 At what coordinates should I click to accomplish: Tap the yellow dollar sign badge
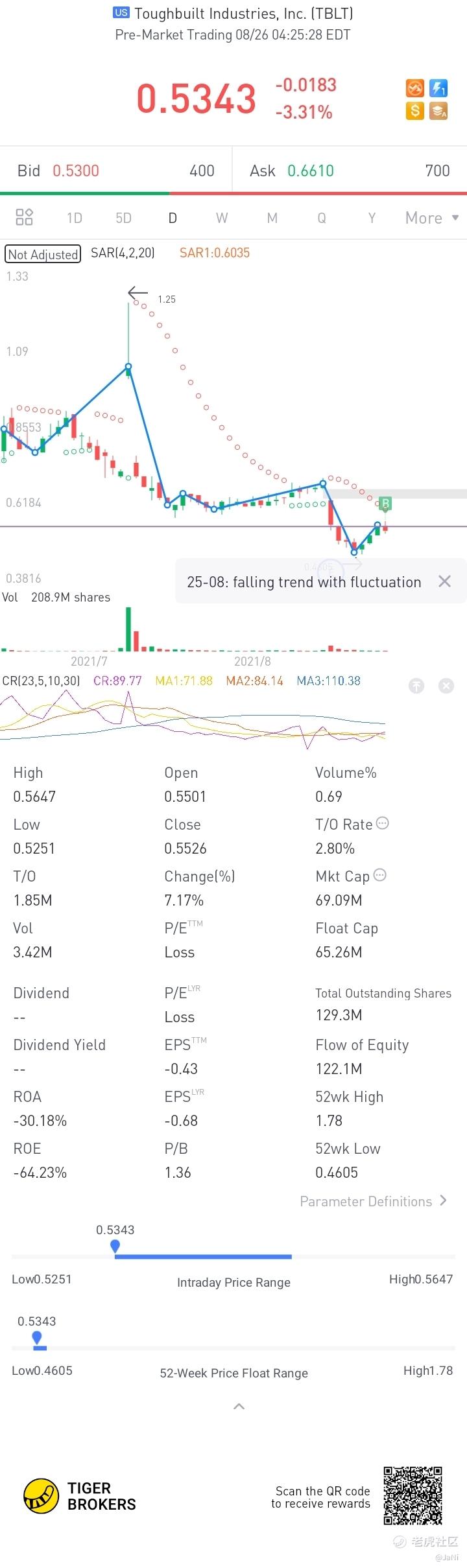point(415,111)
